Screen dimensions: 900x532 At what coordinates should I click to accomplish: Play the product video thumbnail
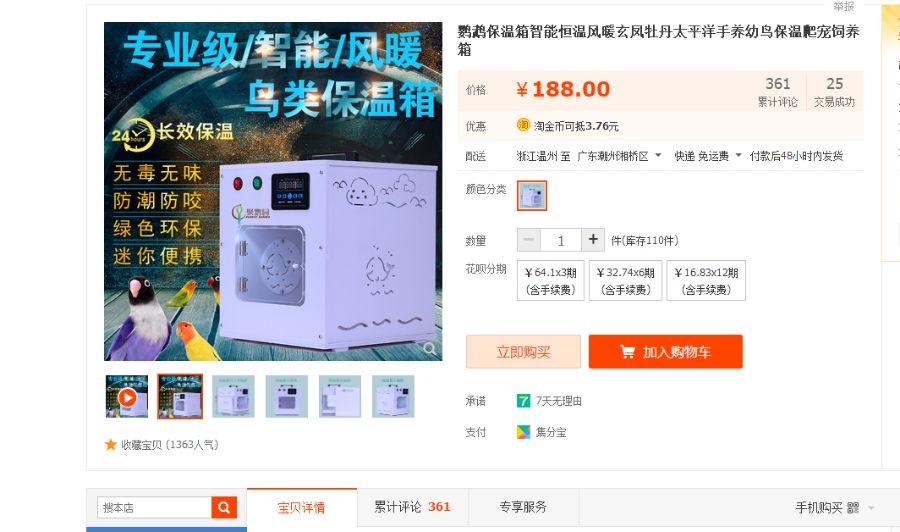[x=127, y=397]
